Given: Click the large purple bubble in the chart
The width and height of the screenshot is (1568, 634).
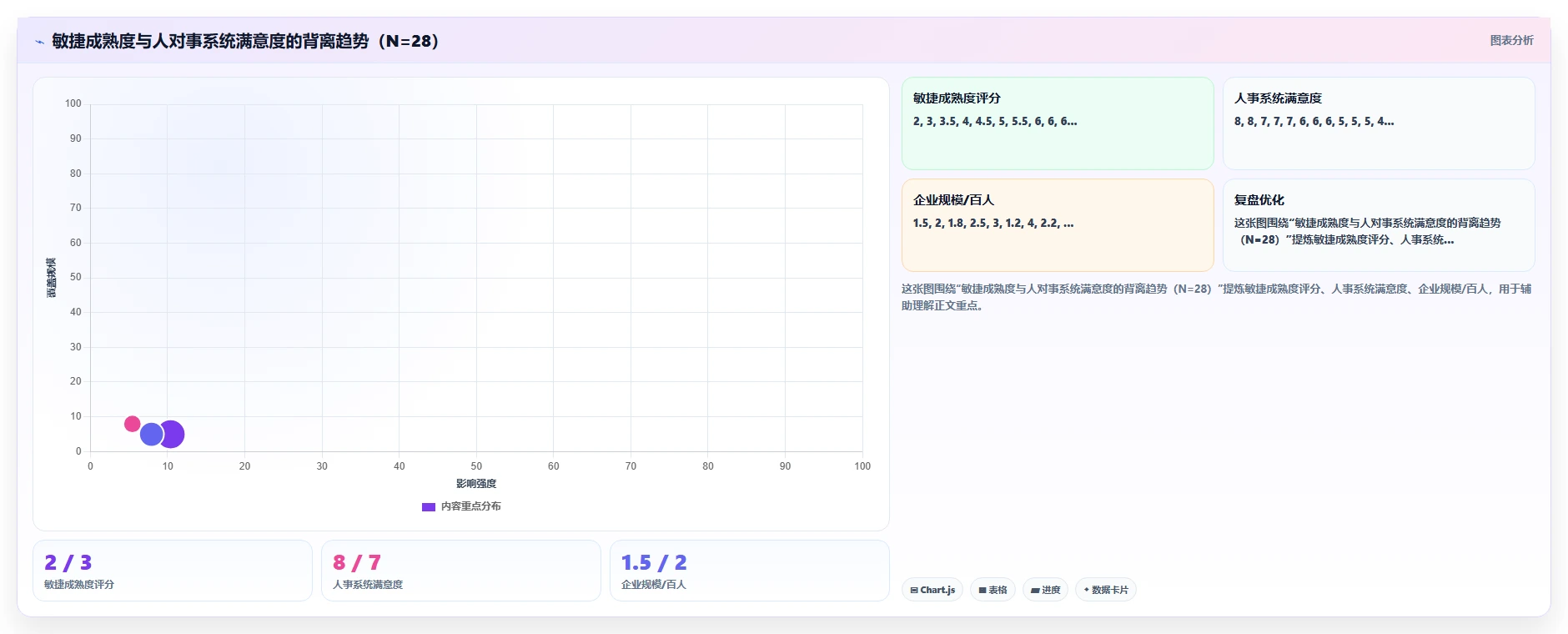Looking at the screenshot, I should tap(173, 434).
